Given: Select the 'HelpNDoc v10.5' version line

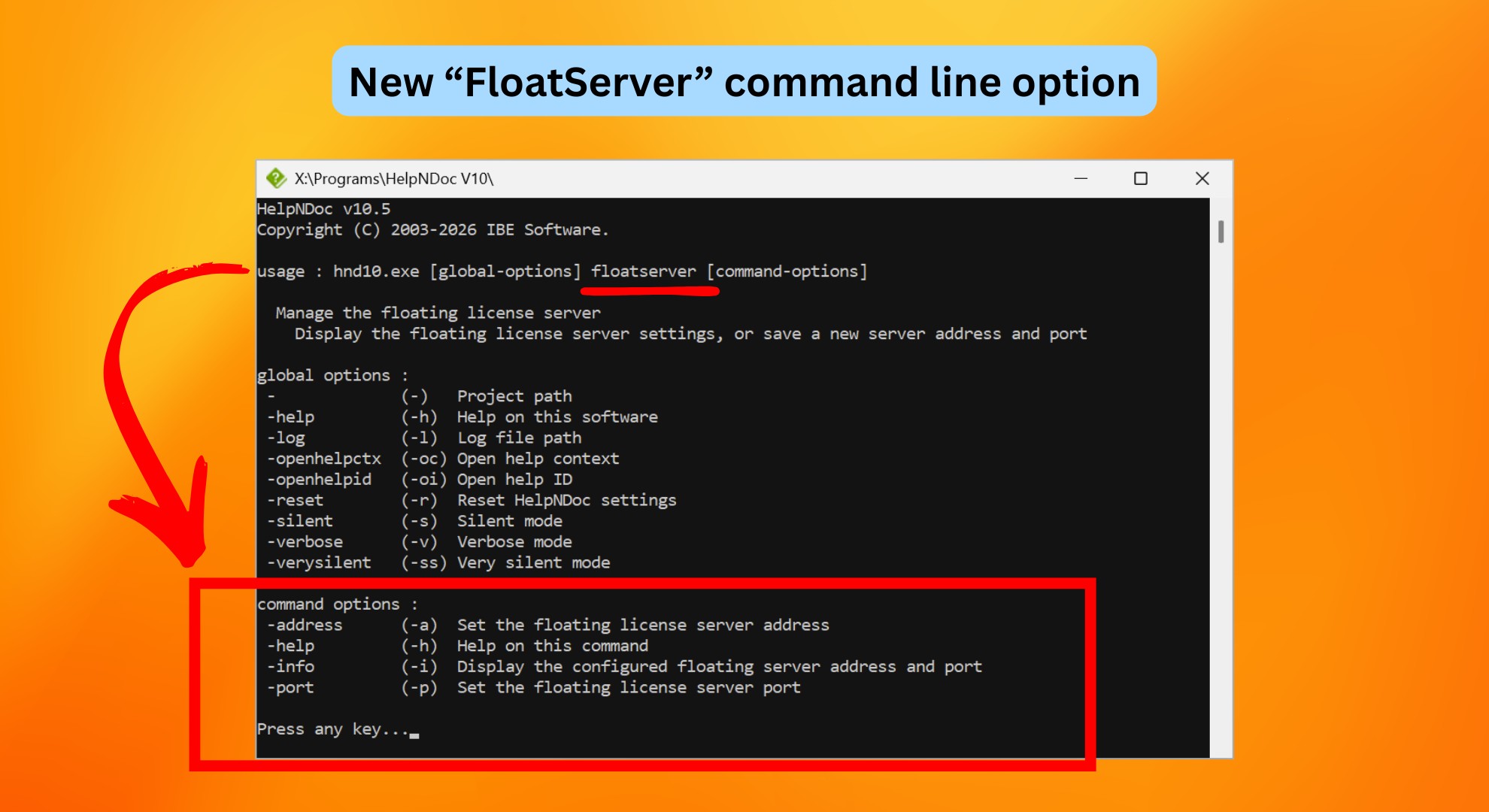Looking at the screenshot, I should [323, 209].
